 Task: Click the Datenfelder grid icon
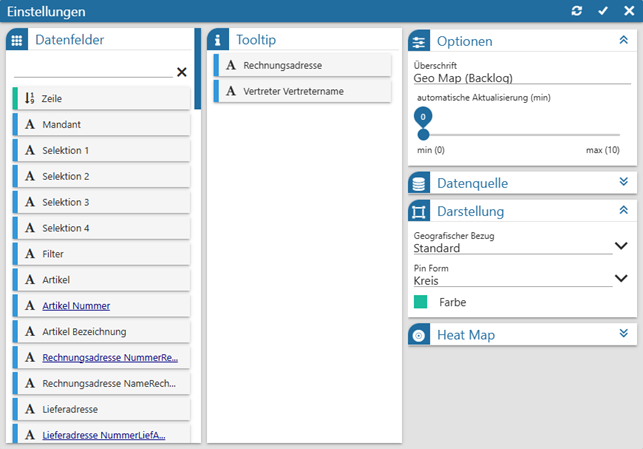point(17,40)
